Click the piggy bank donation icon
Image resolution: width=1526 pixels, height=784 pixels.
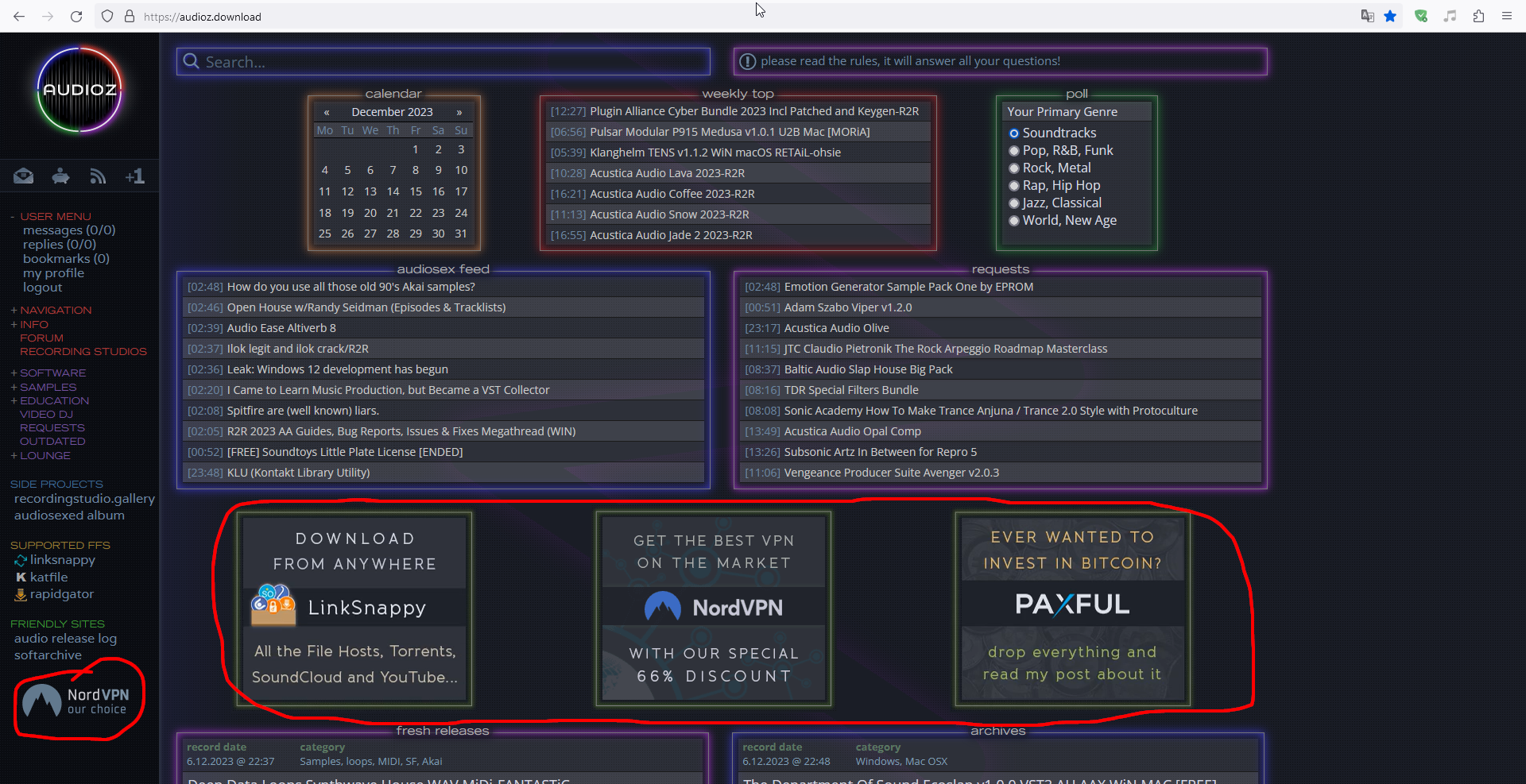pyautogui.click(x=60, y=176)
